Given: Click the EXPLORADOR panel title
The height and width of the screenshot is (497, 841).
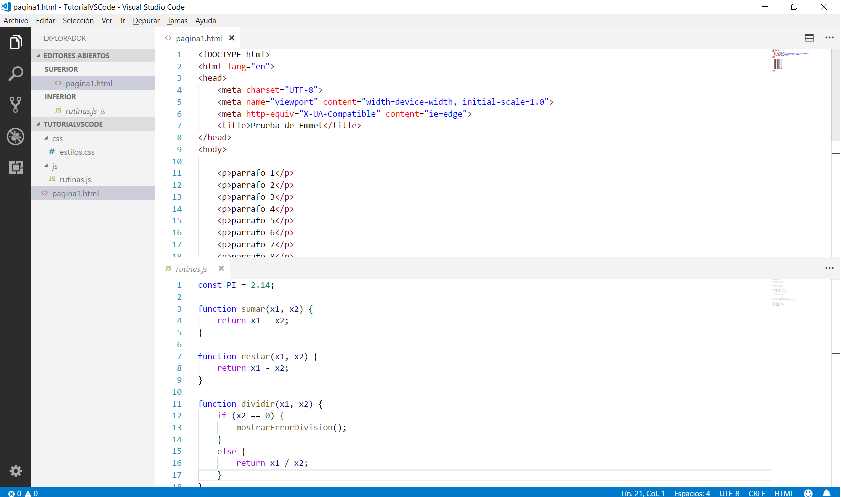Looking at the screenshot, I should (65, 38).
